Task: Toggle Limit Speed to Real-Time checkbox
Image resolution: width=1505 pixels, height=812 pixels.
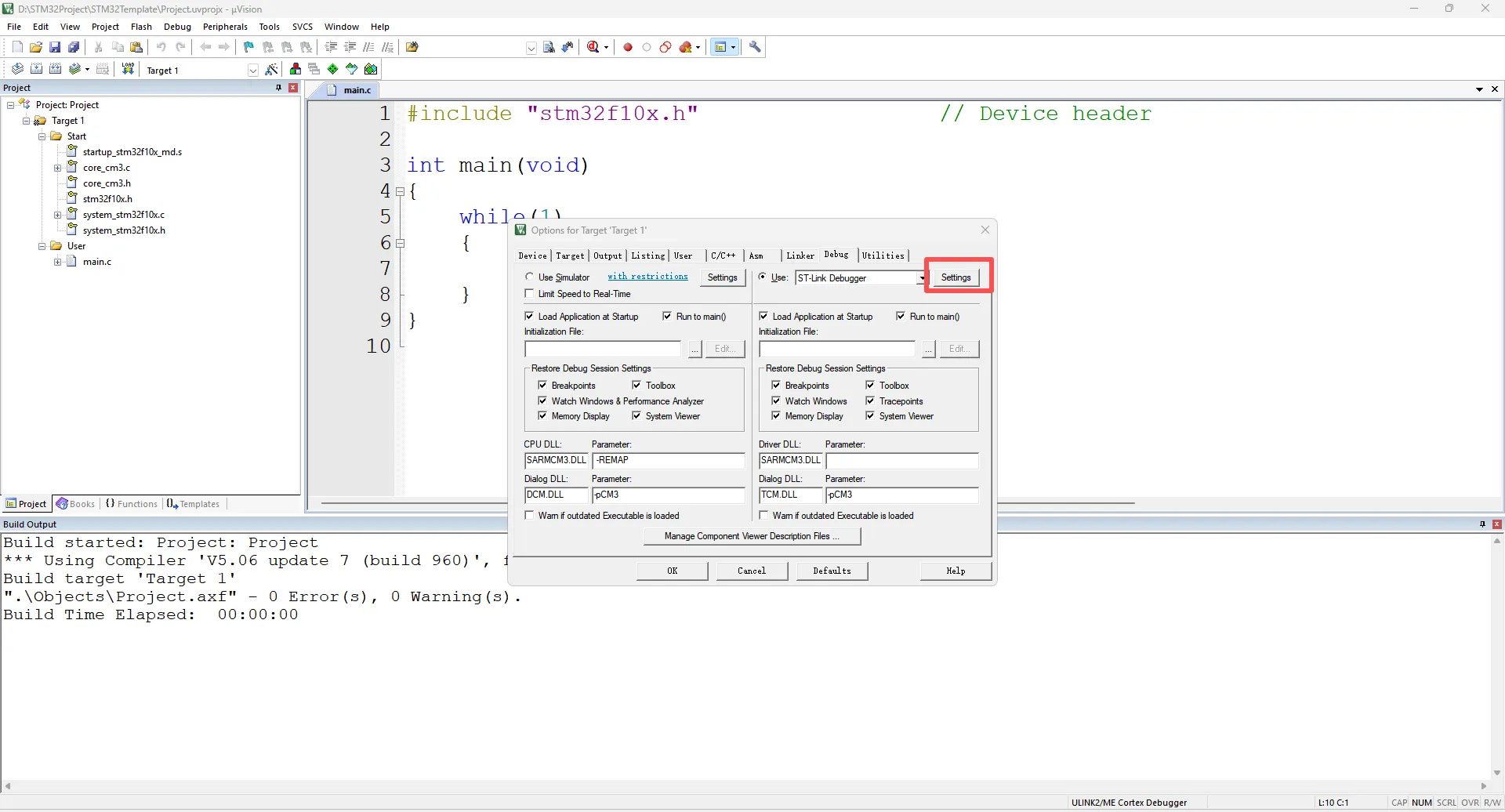Action: click(x=530, y=294)
